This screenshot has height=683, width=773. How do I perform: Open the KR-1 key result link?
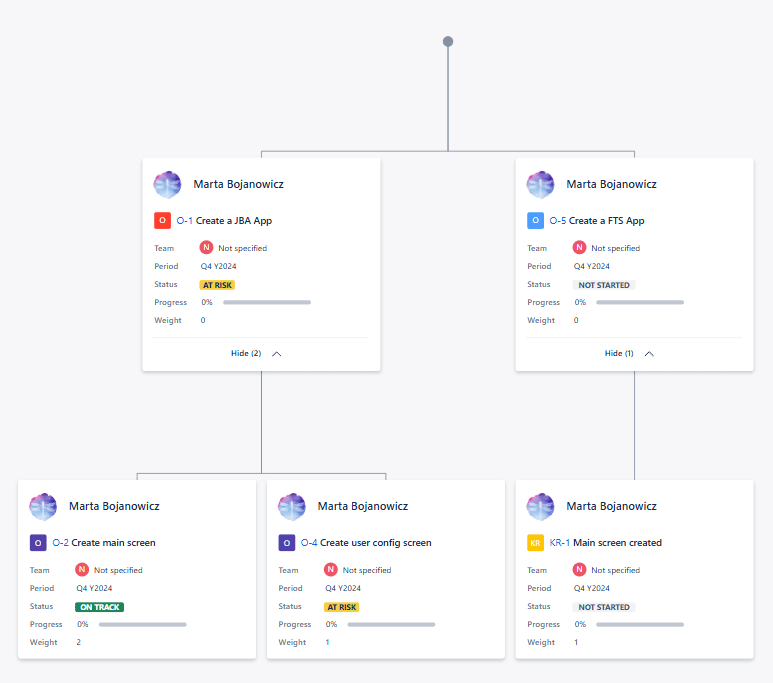point(559,543)
